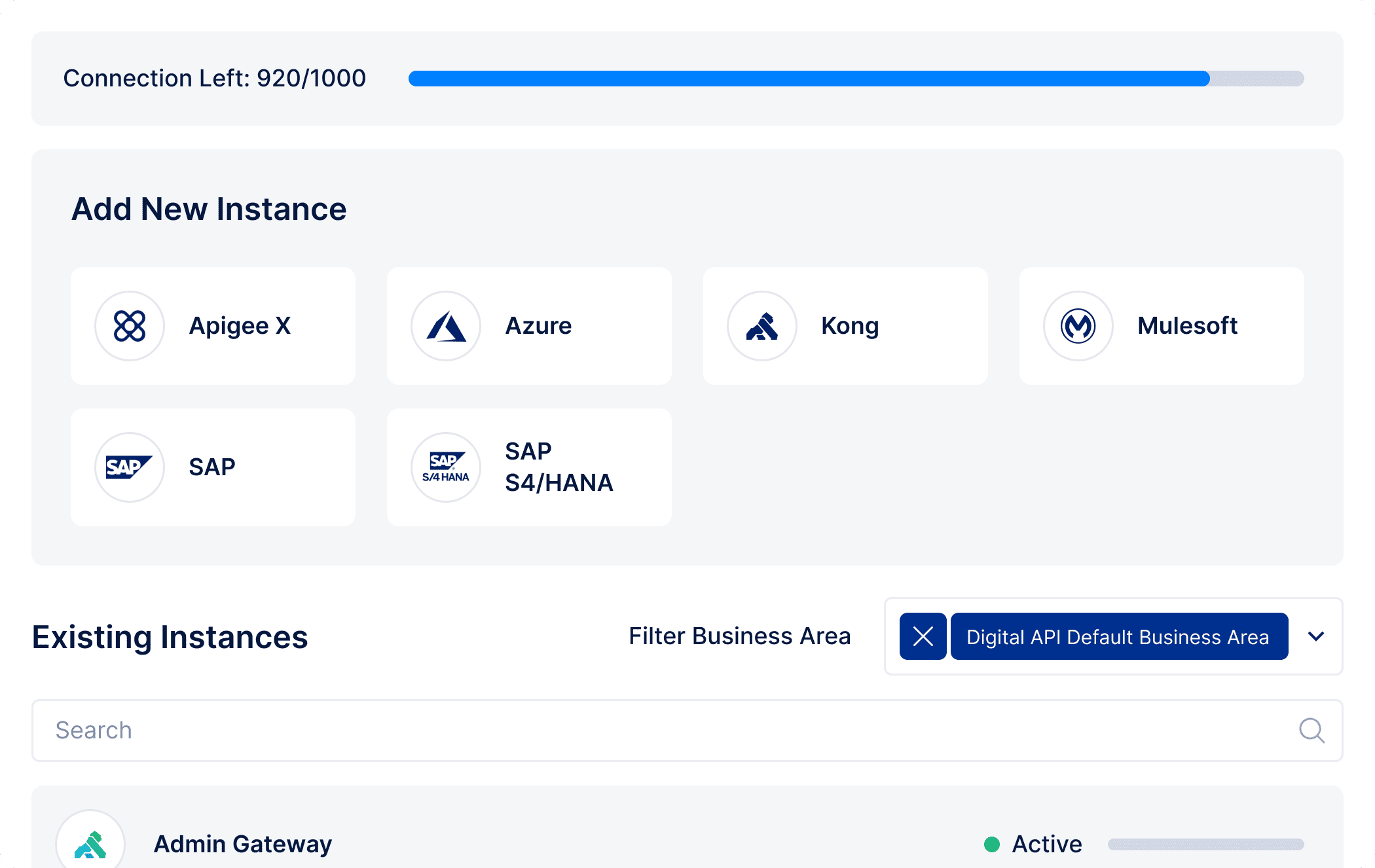
Task: Toggle the Active status indicator on Admin Gateway
Action: point(993,844)
